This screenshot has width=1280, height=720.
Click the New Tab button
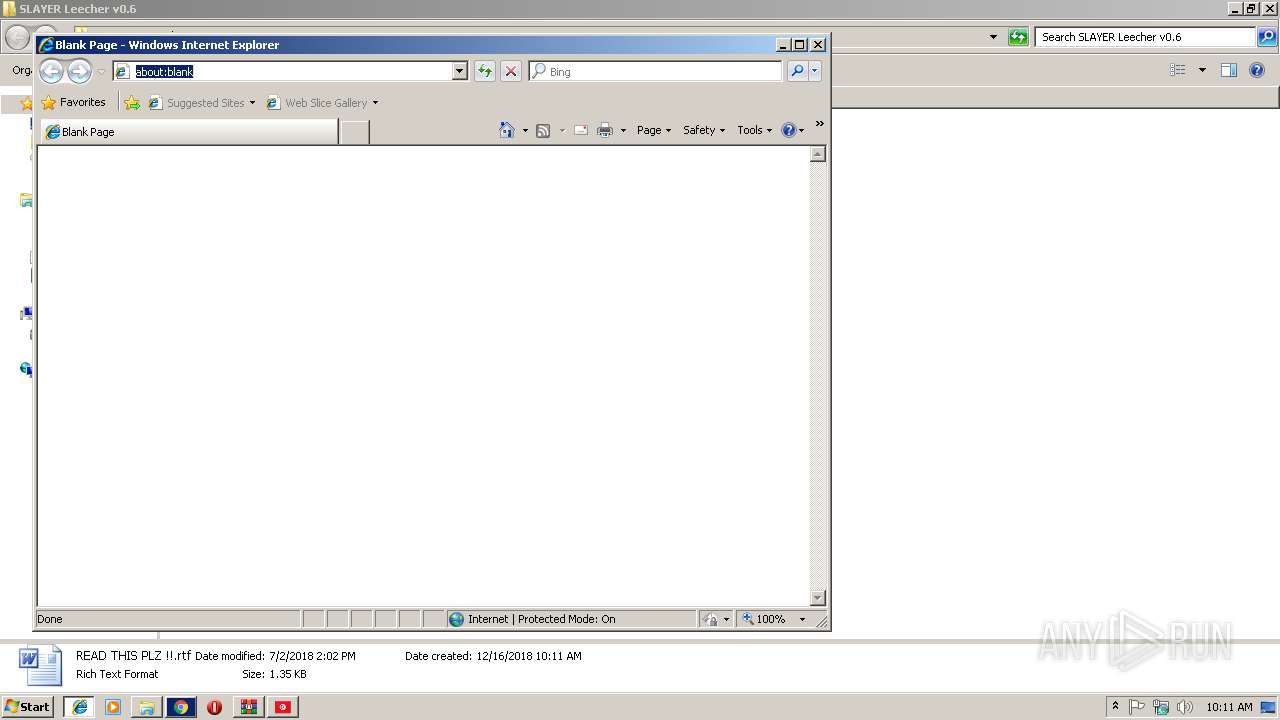point(355,132)
